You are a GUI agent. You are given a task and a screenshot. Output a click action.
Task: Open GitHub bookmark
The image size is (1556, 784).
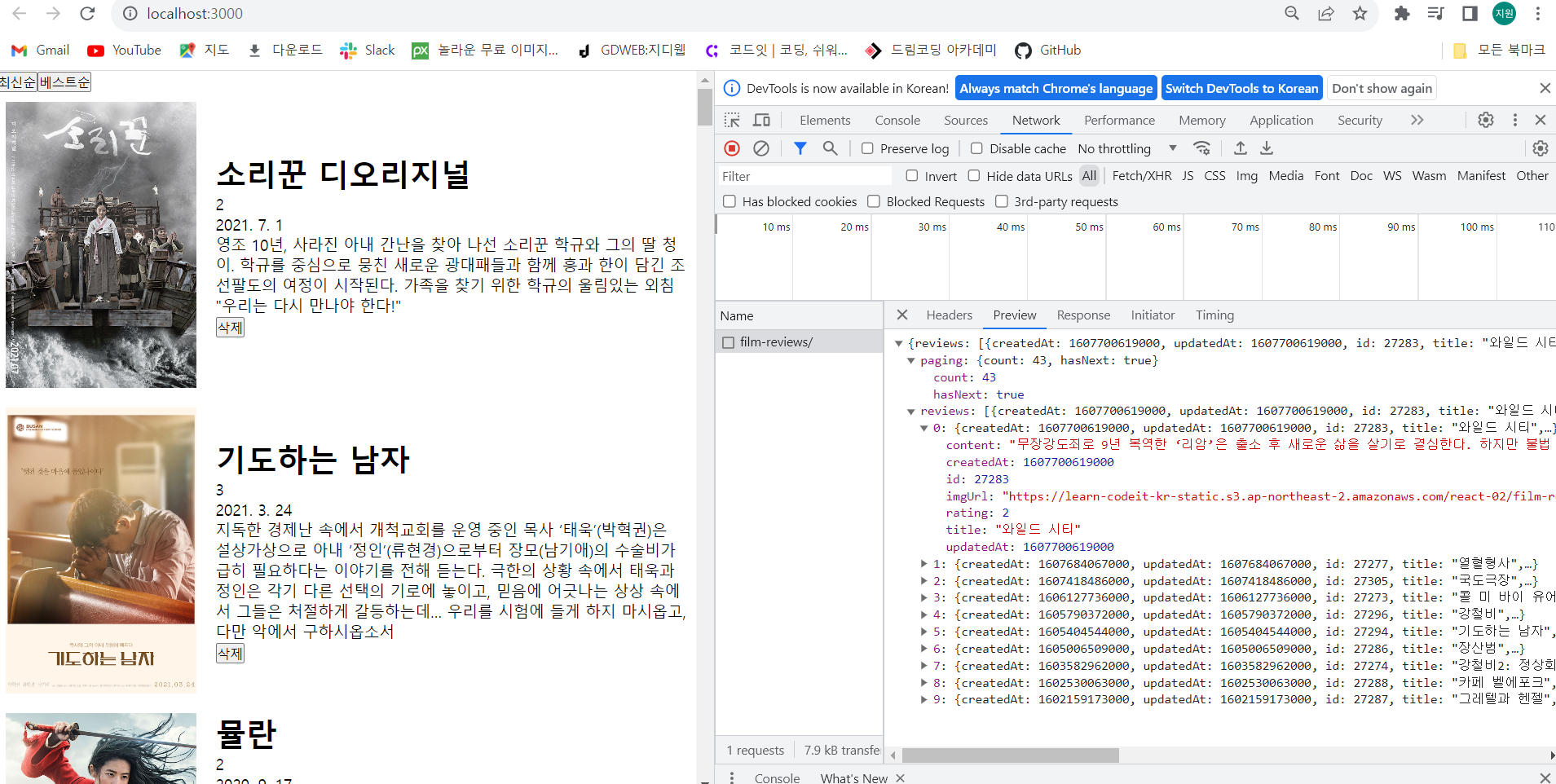[x=1048, y=51]
